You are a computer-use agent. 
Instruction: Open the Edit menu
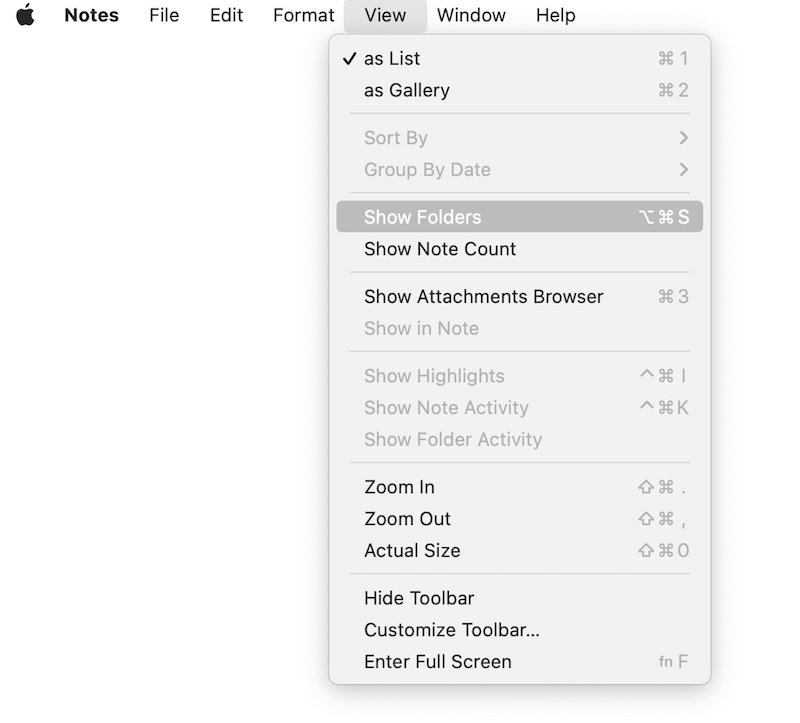[227, 15]
